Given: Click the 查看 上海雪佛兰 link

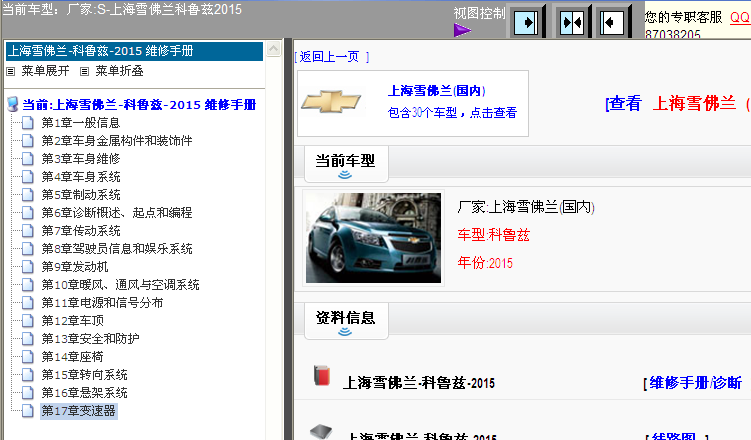Looking at the screenshot, I should tap(677, 103).
